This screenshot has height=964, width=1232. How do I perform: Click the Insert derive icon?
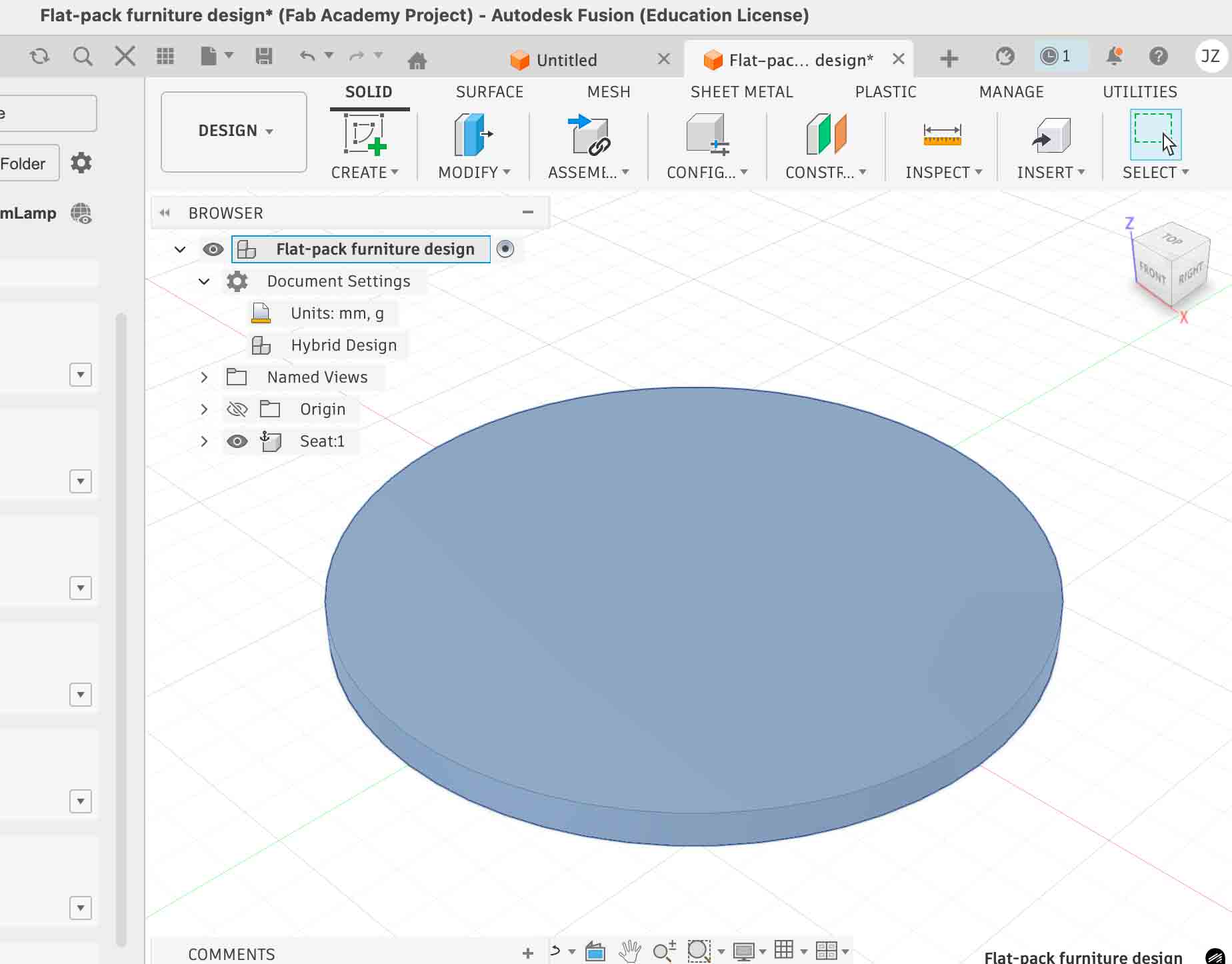1051,134
